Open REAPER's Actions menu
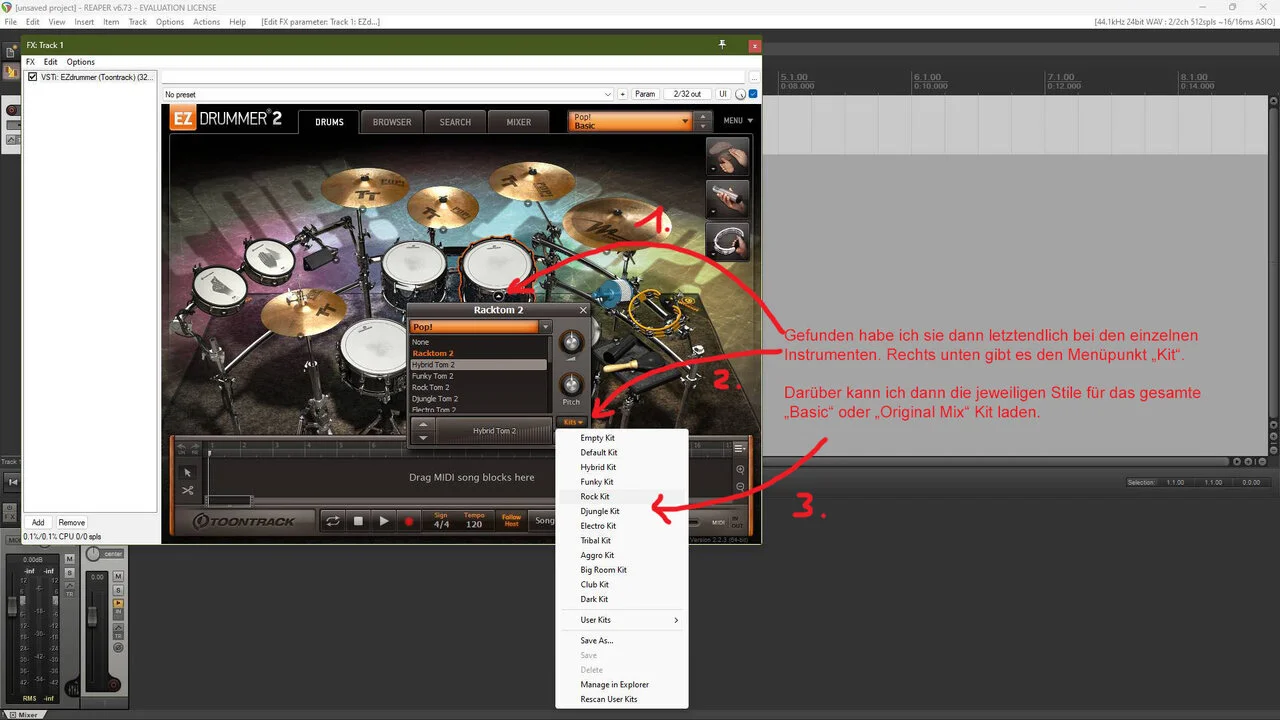The image size is (1280, 720). pyautogui.click(x=206, y=22)
